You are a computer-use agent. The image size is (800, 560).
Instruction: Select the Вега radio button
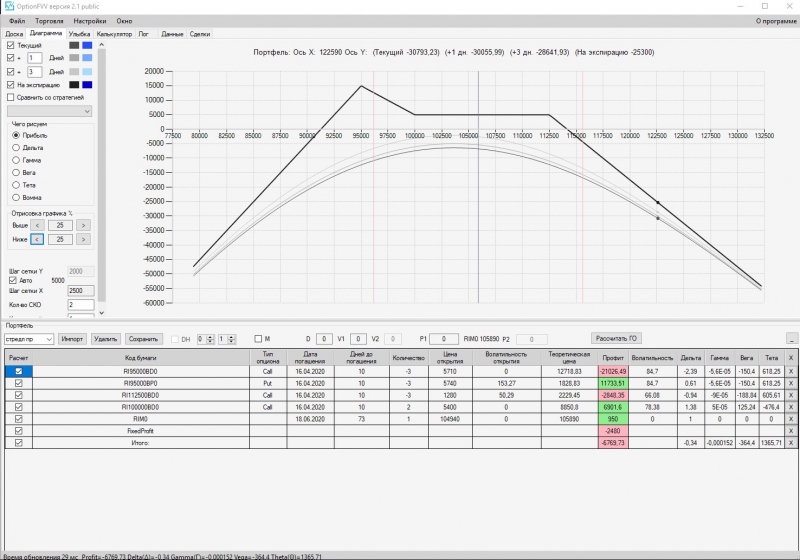pos(16,172)
